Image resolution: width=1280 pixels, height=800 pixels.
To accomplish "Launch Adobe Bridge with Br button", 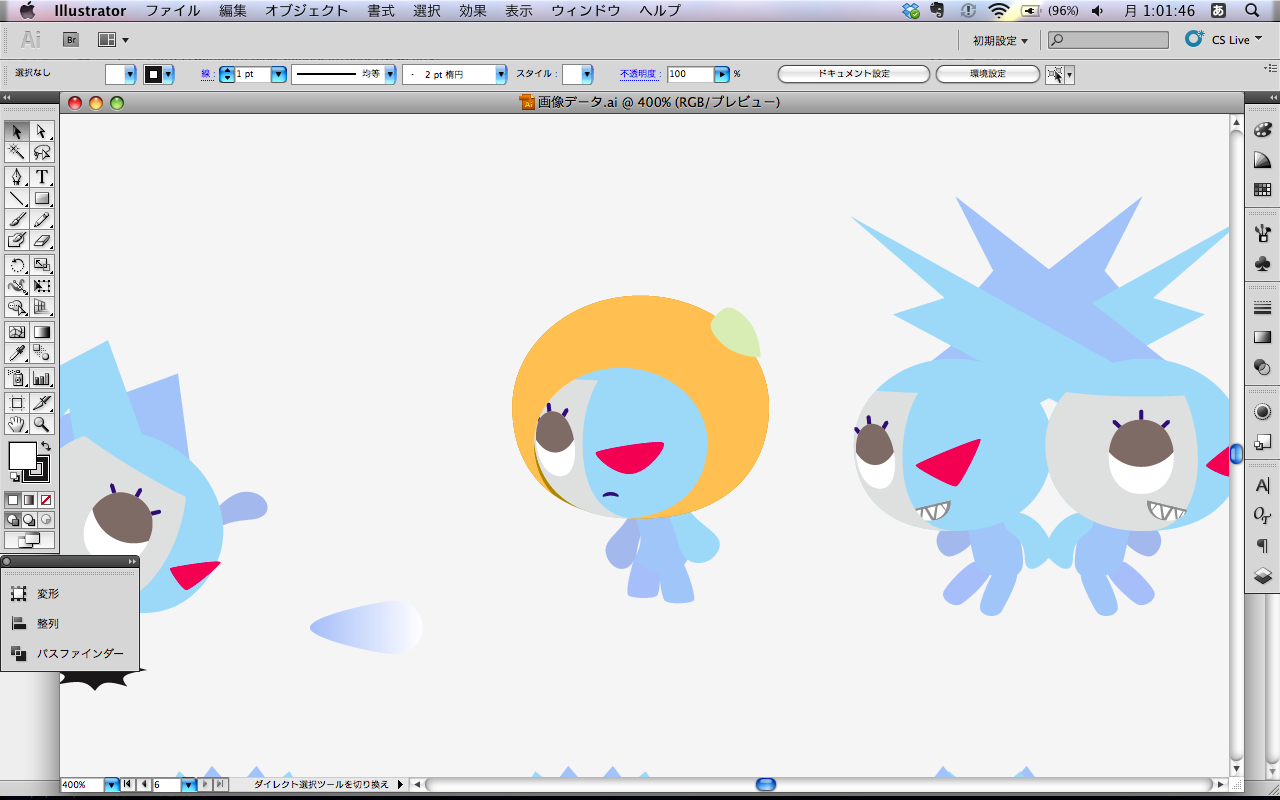I will click(x=71, y=40).
